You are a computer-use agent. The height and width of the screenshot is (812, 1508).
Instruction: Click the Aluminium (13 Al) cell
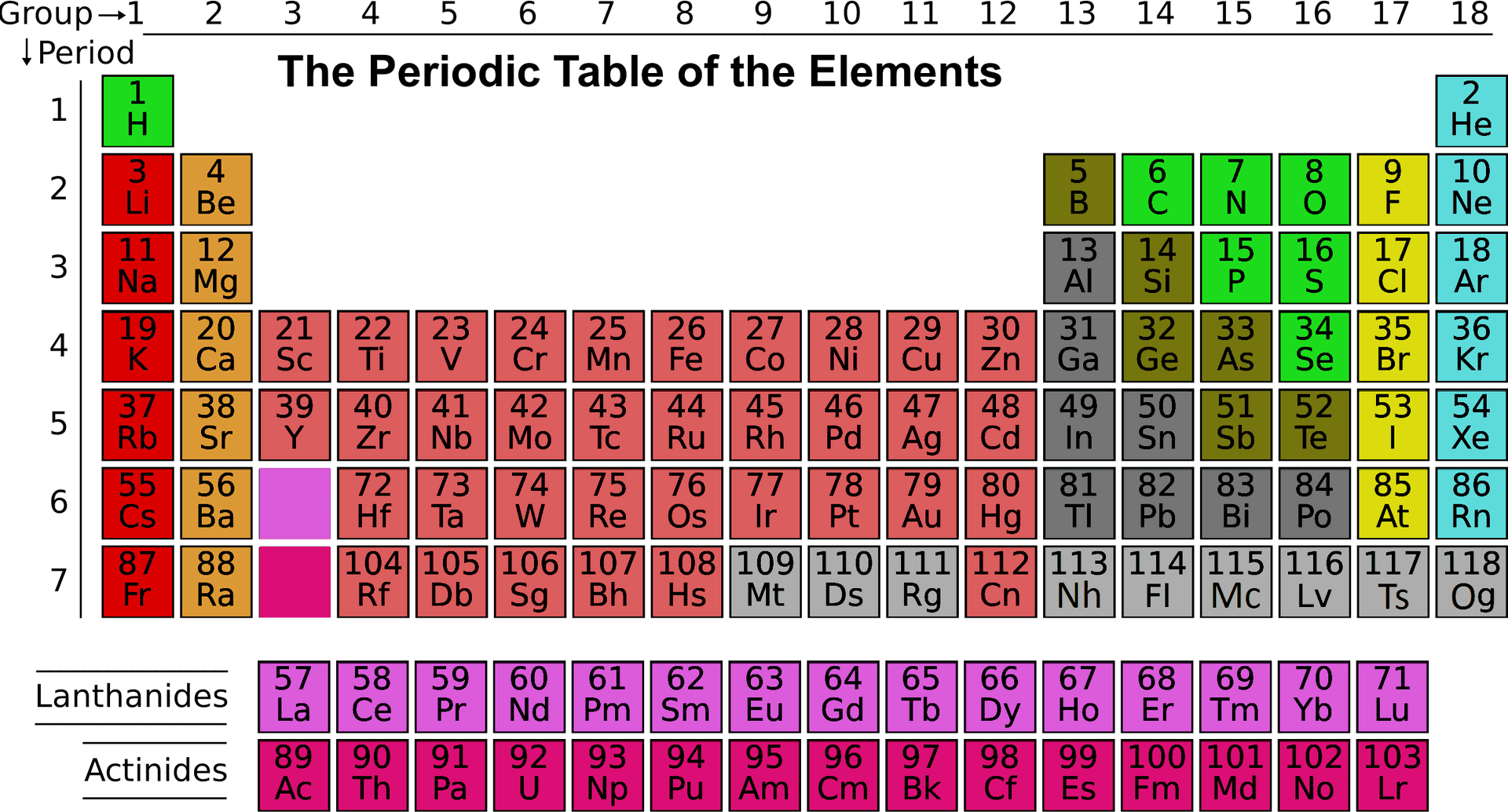coord(1079,268)
